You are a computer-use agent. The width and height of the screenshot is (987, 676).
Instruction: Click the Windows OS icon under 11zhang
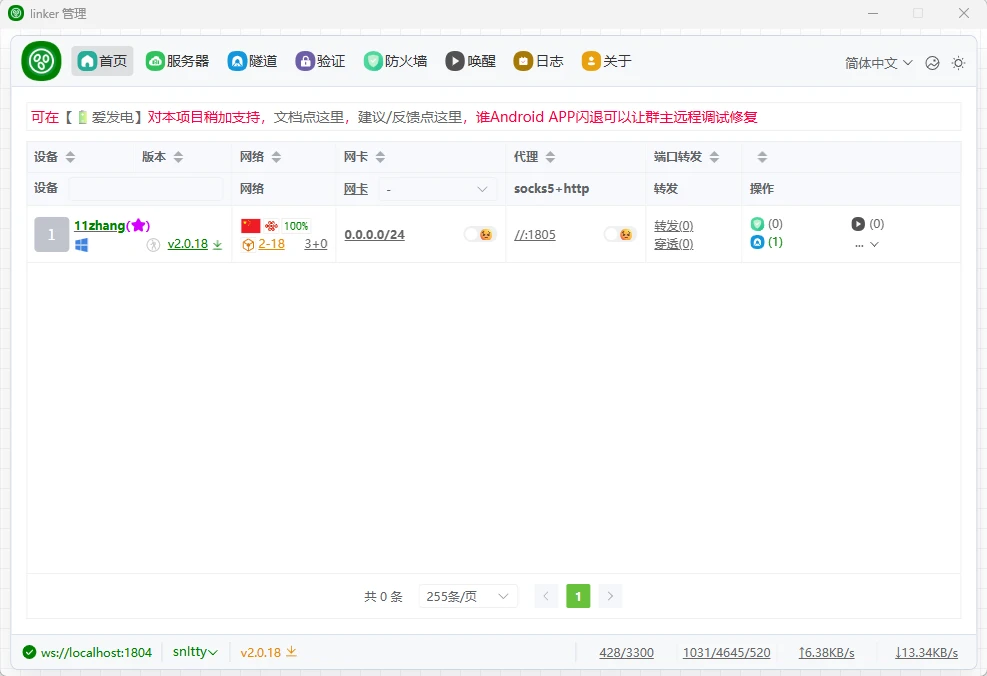pyautogui.click(x=81, y=245)
